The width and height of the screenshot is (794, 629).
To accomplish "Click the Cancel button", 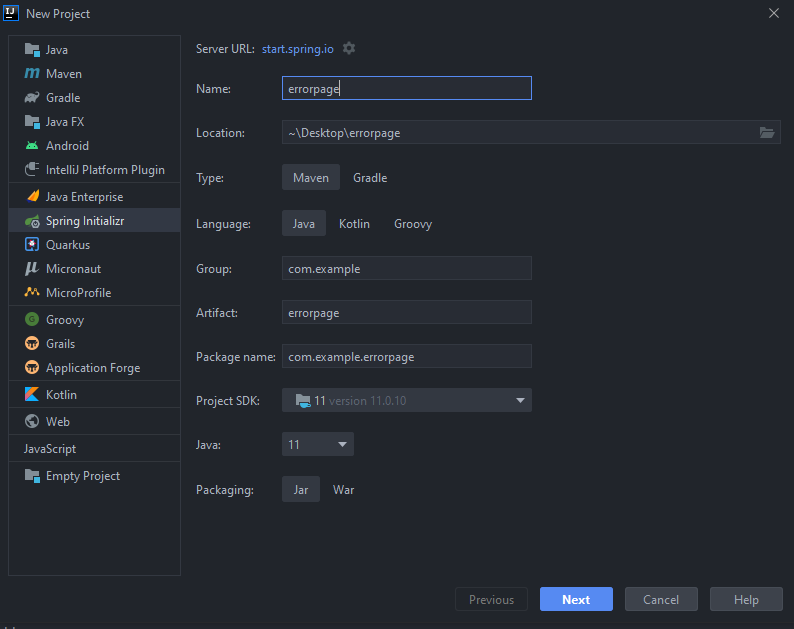I will 661,599.
